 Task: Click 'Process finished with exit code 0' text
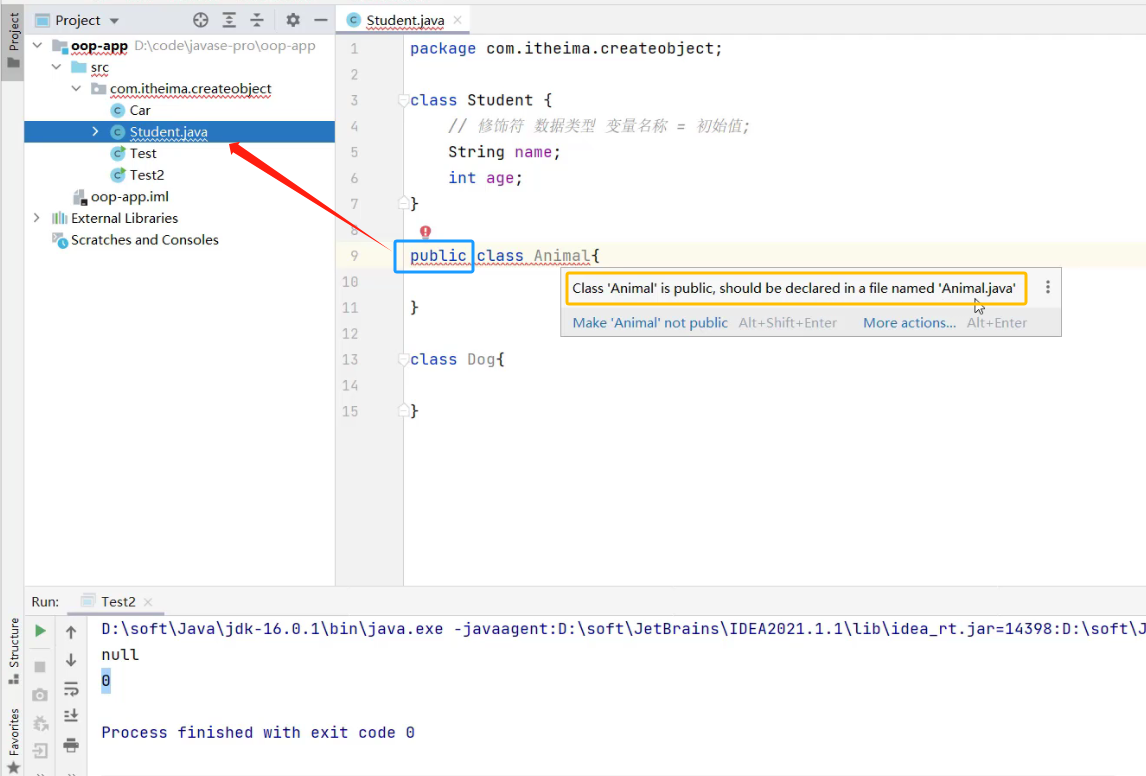click(x=258, y=732)
